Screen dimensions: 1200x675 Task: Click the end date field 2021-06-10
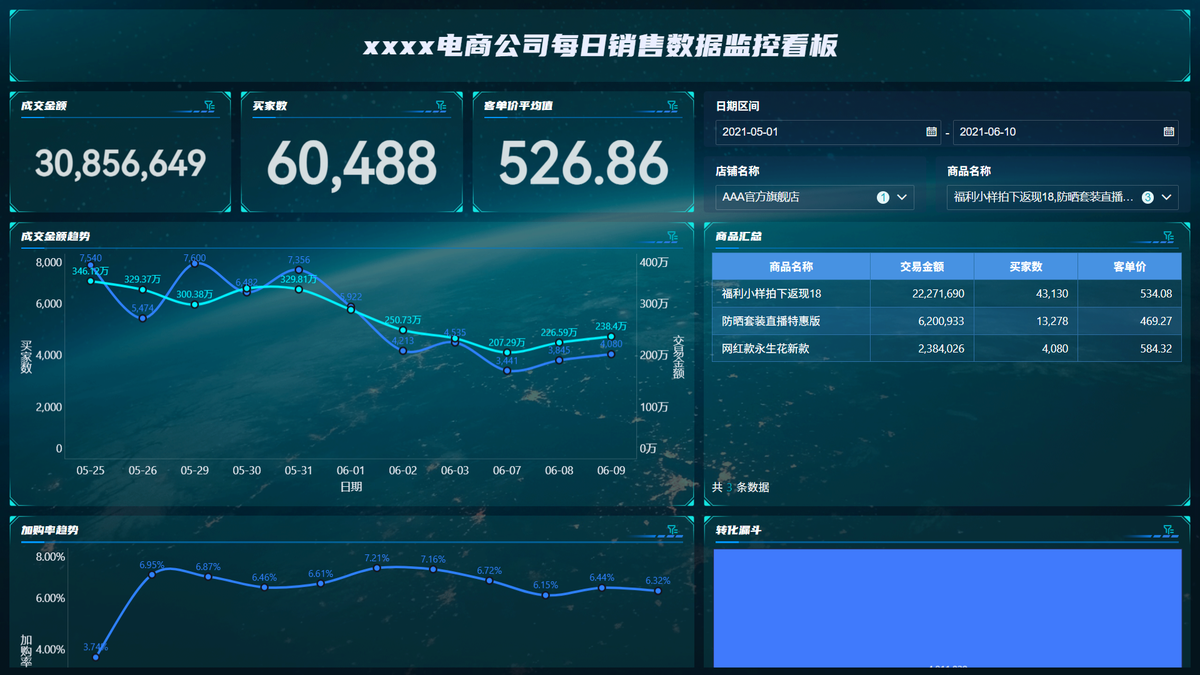[1066, 132]
